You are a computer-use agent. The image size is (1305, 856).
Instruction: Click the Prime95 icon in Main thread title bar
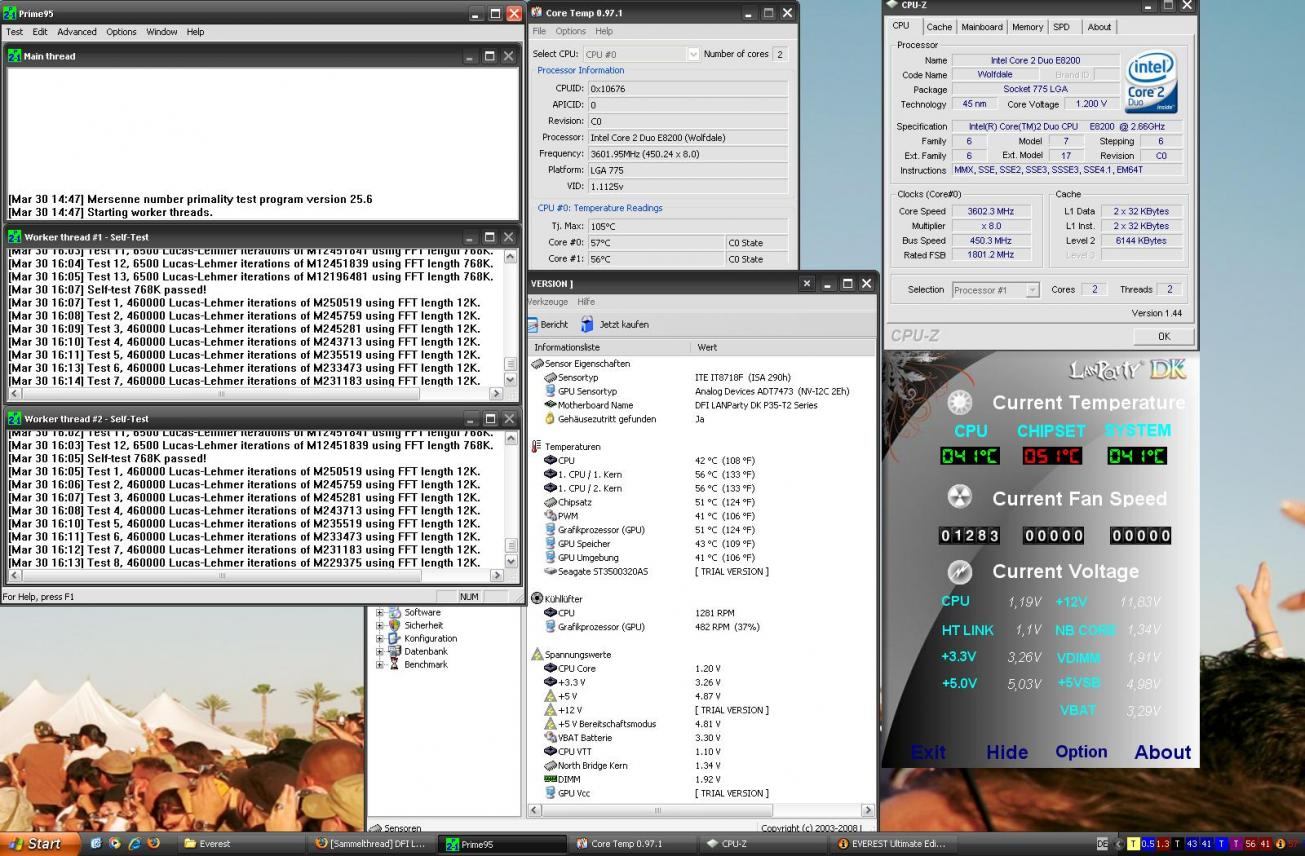14,56
